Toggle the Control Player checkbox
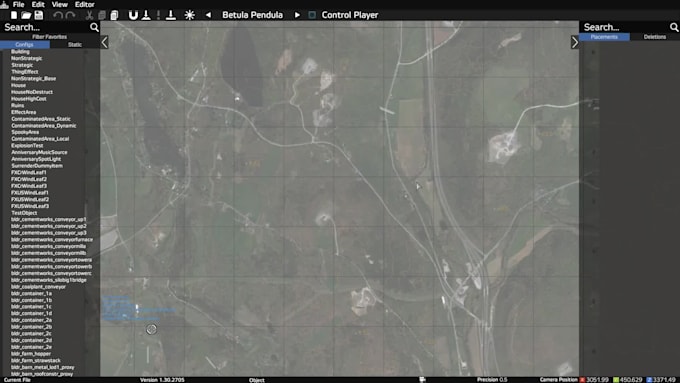The width and height of the screenshot is (680, 383). 312,15
